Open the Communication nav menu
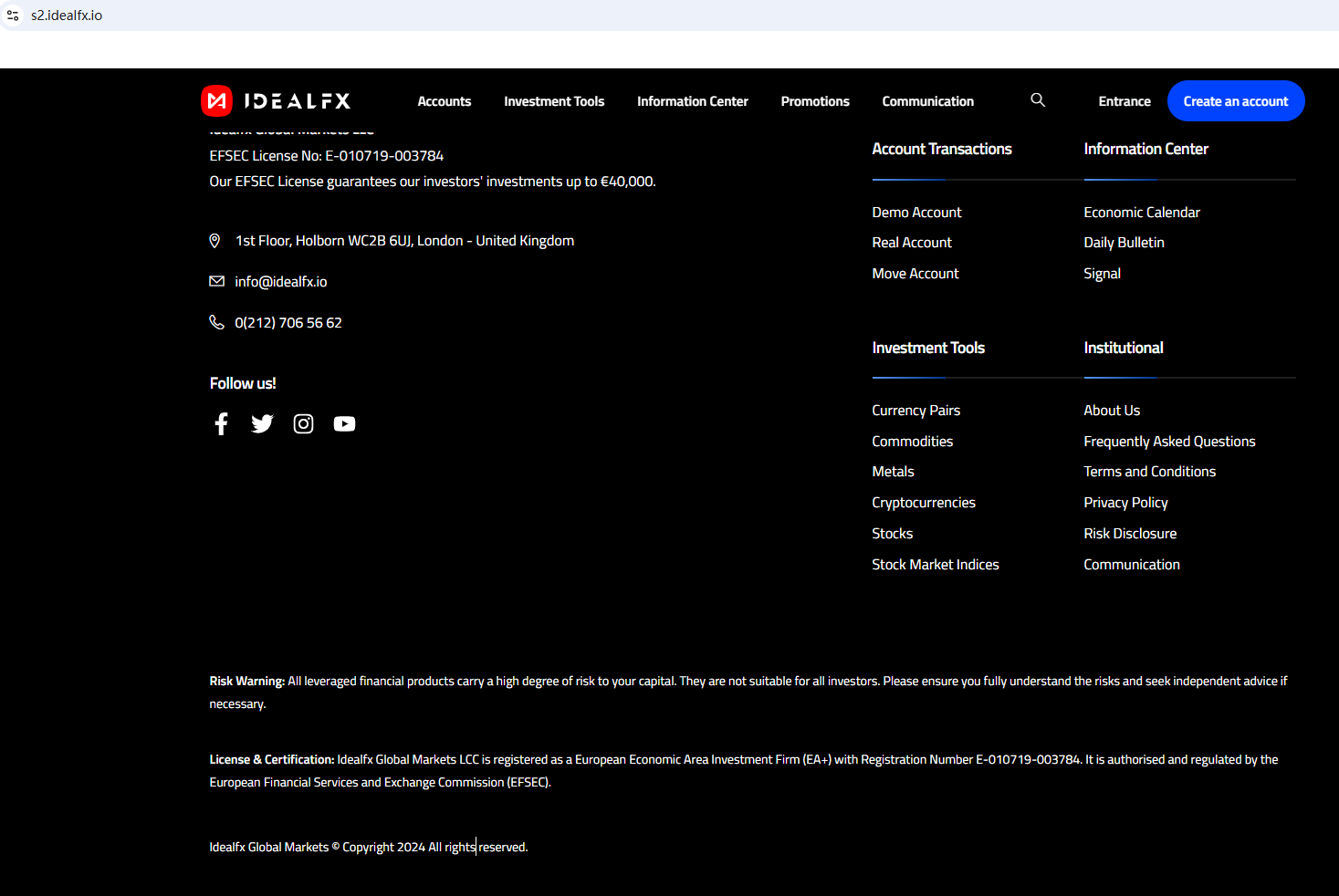Image resolution: width=1339 pixels, height=896 pixels. (x=928, y=101)
